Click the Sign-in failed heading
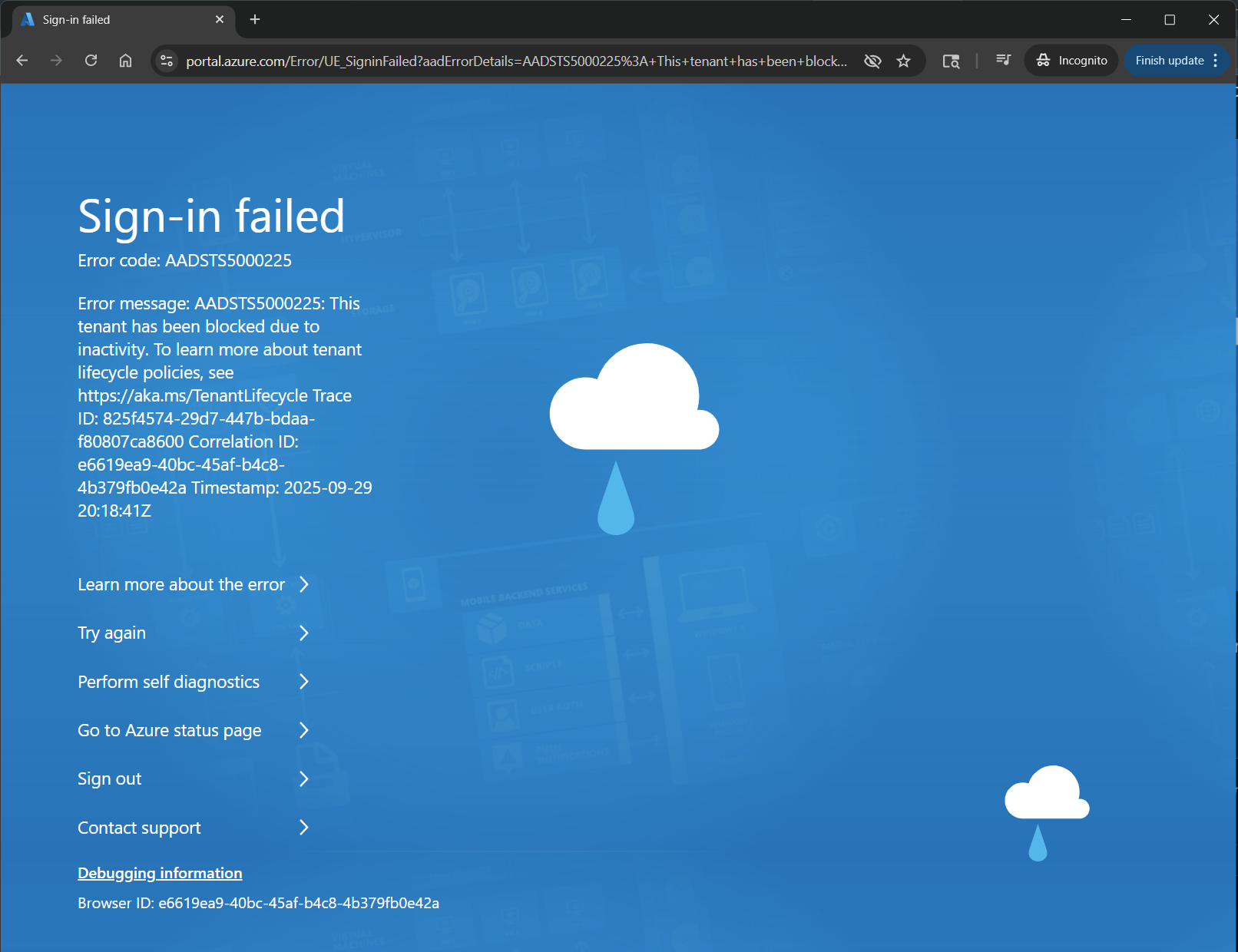The height and width of the screenshot is (952, 1238). [x=211, y=216]
